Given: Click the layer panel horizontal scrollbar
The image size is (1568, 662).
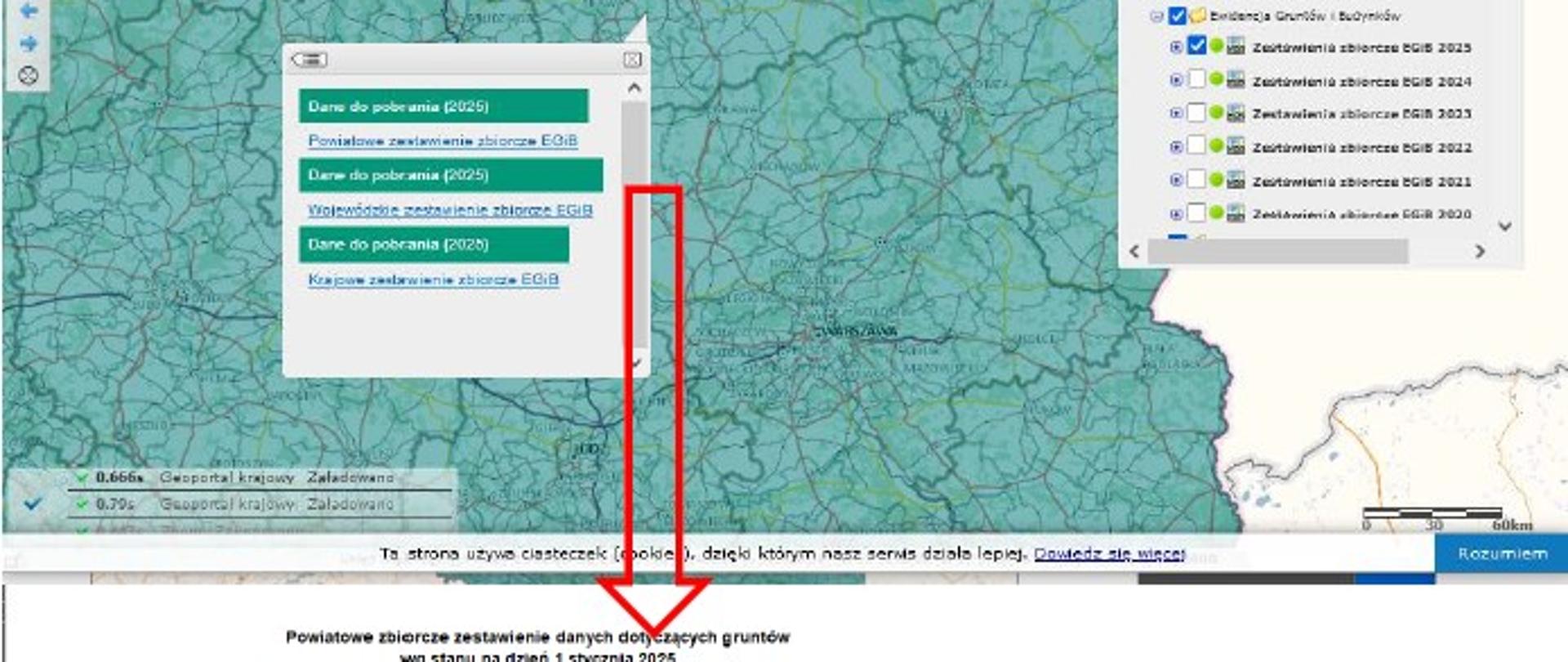Looking at the screenshot, I should pyautogui.click(x=1277, y=252).
